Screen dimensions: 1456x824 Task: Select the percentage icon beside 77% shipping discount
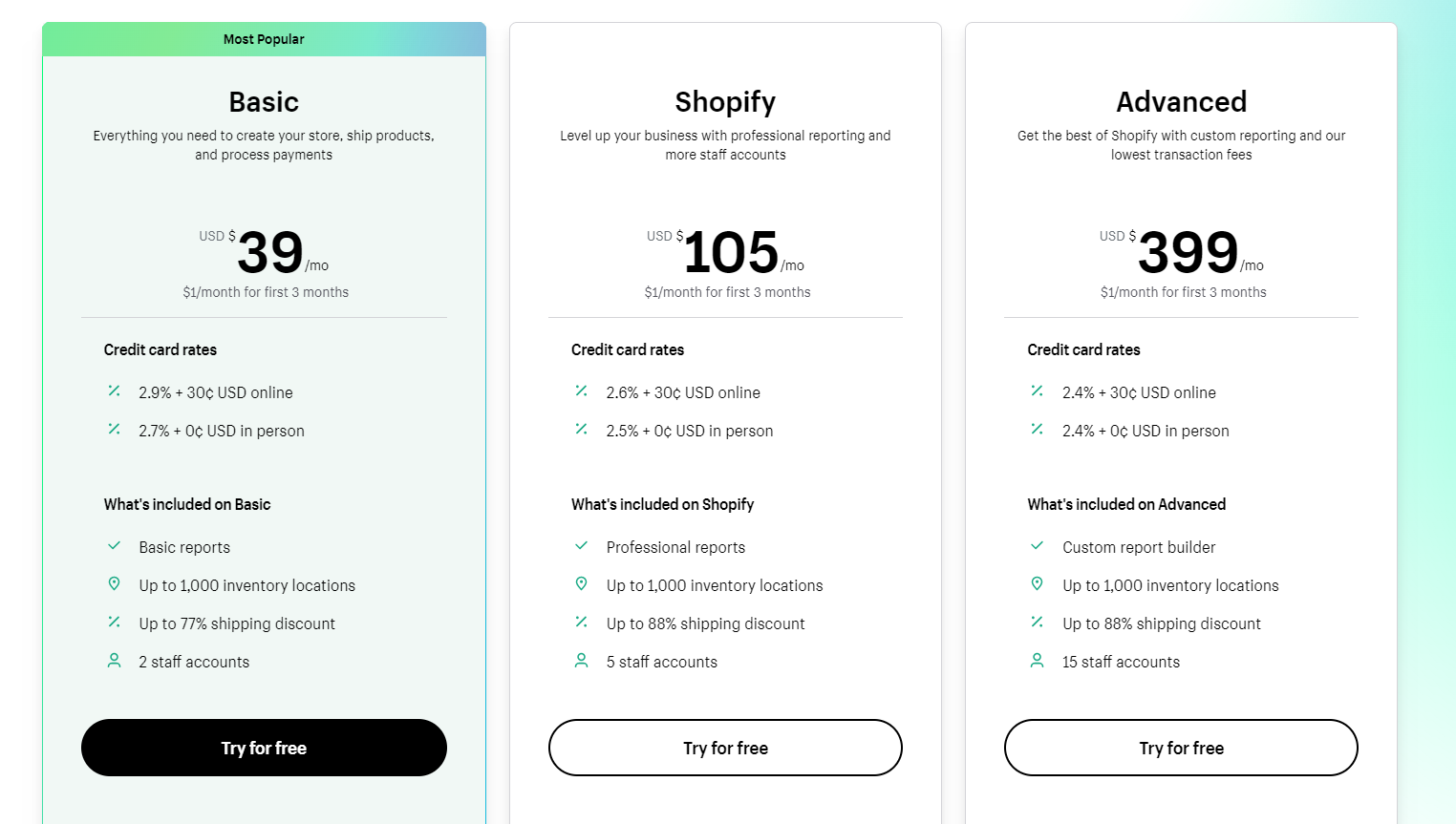click(x=115, y=622)
